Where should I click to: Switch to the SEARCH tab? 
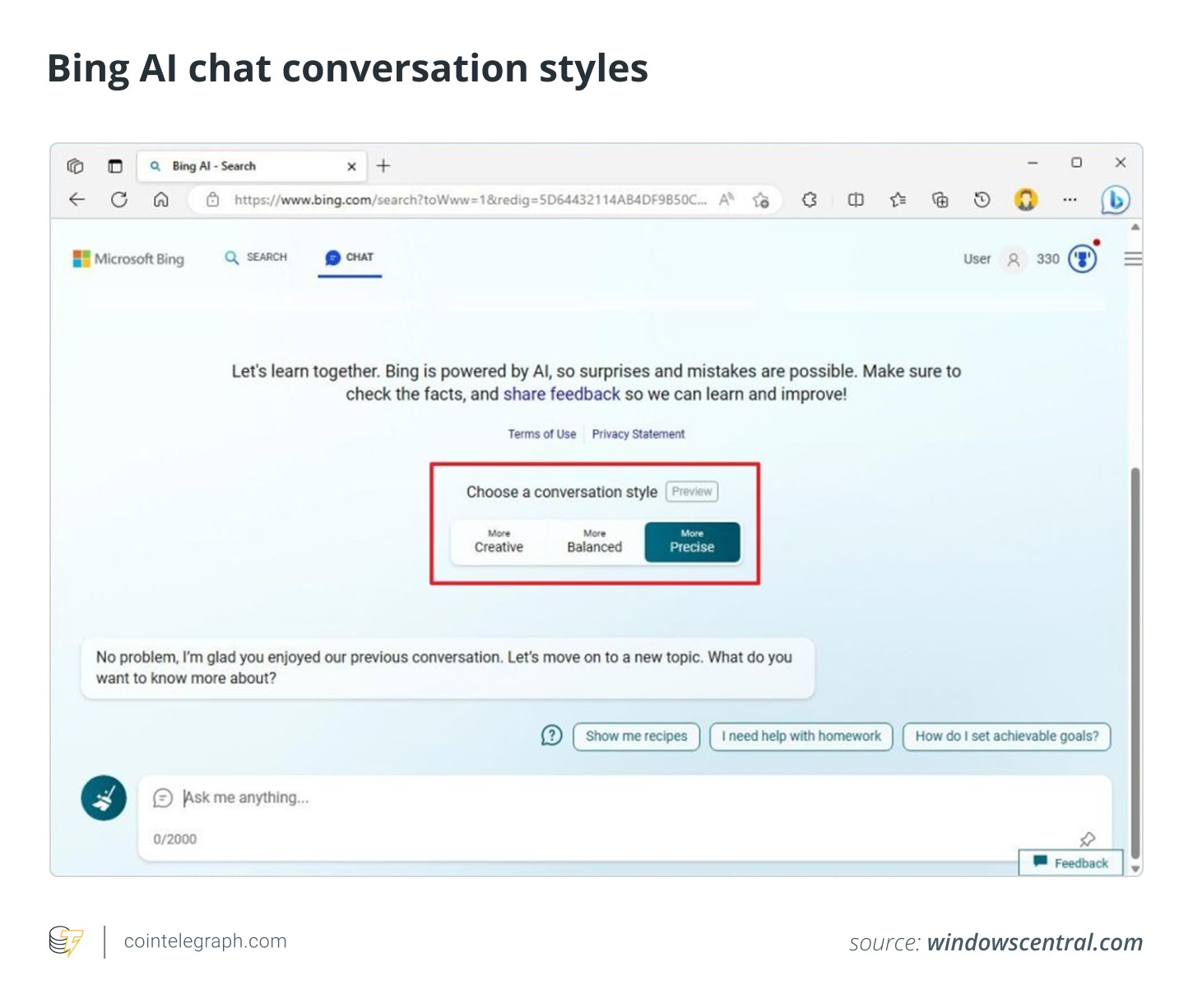point(256,258)
